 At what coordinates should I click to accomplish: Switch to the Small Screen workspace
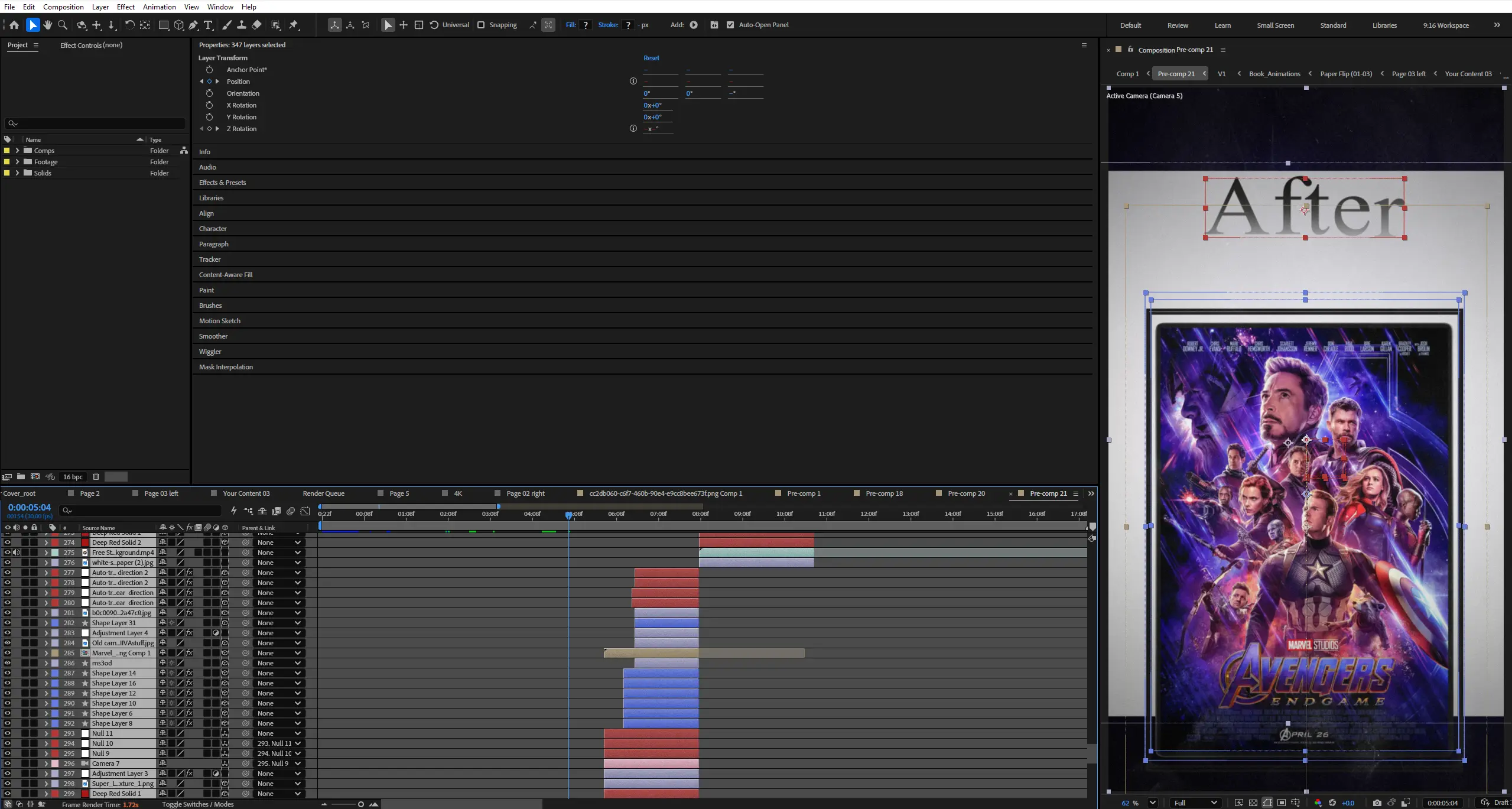point(1275,25)
